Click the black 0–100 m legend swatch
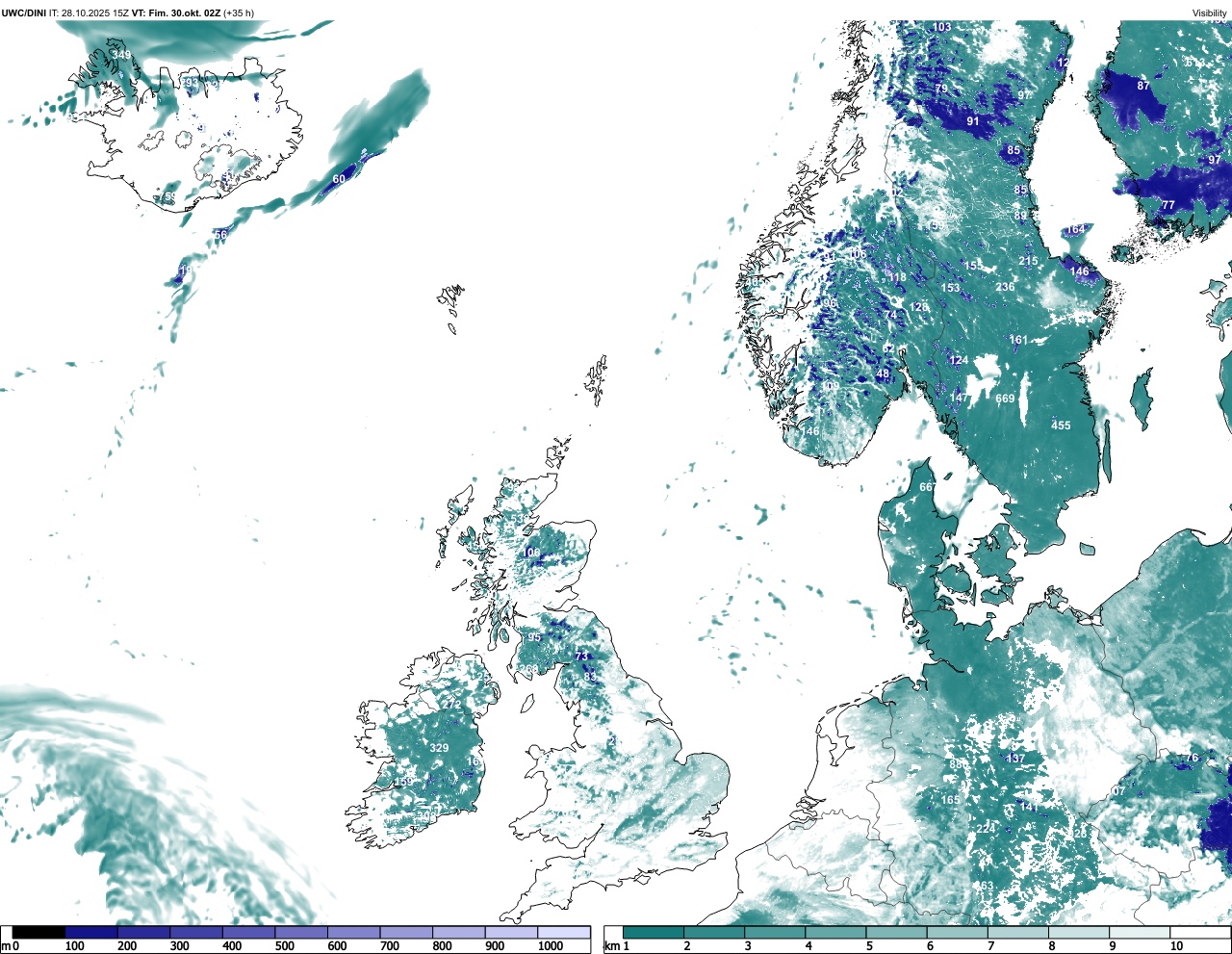1232x954 pixels. [x=38, y=932]
